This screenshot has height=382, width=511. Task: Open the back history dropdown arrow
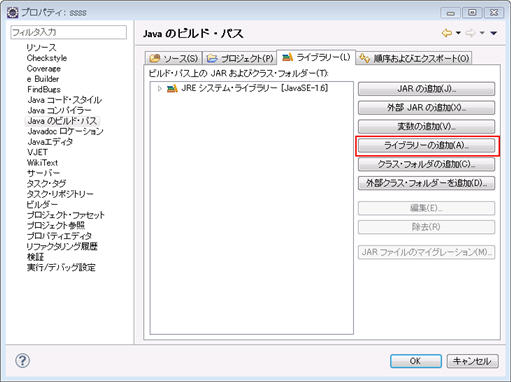[x=458, y=33]
